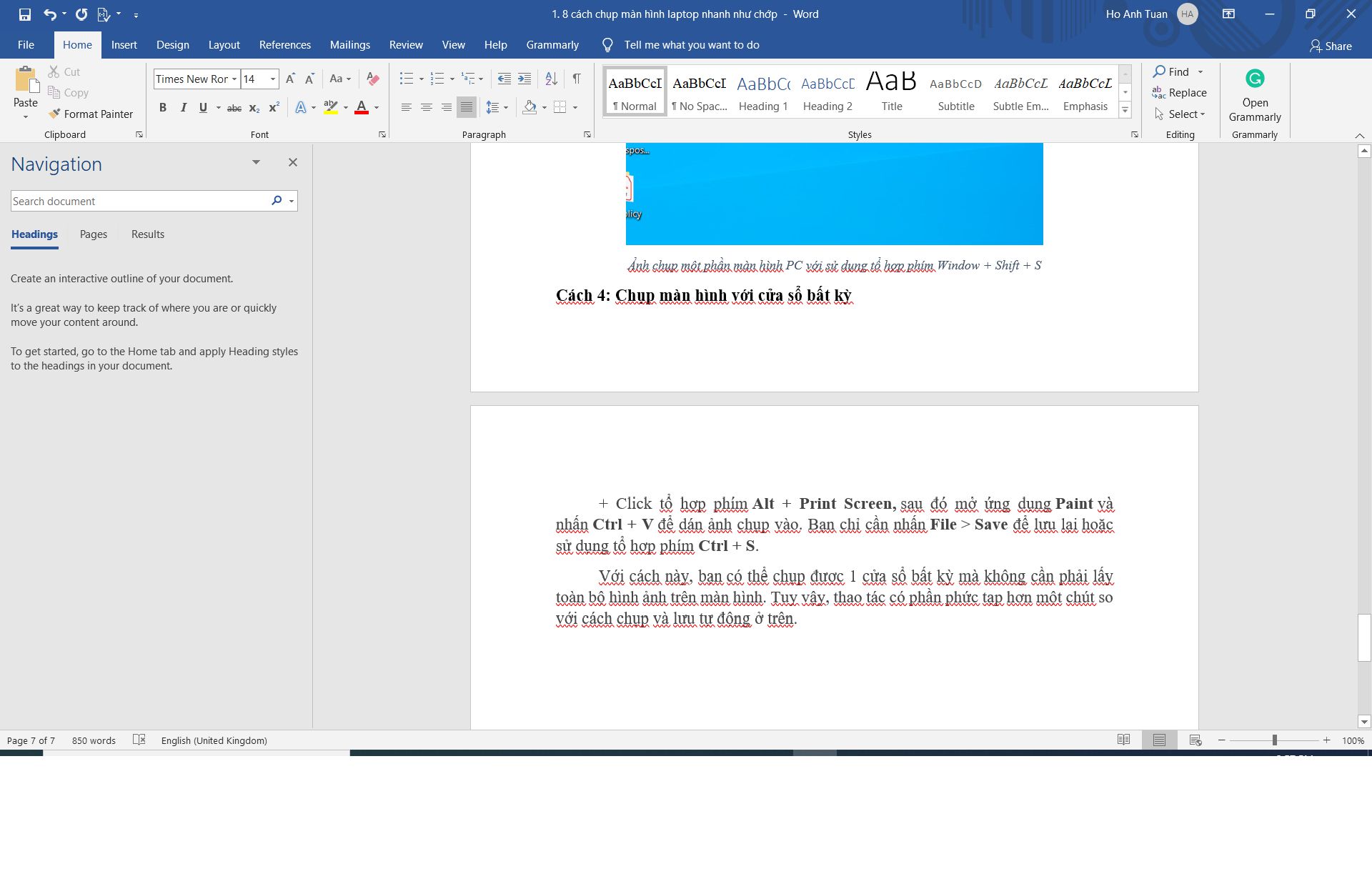Toggle Show/Hide paragraph marks
Screen dimensions: 1372x889
coord(577,79)
